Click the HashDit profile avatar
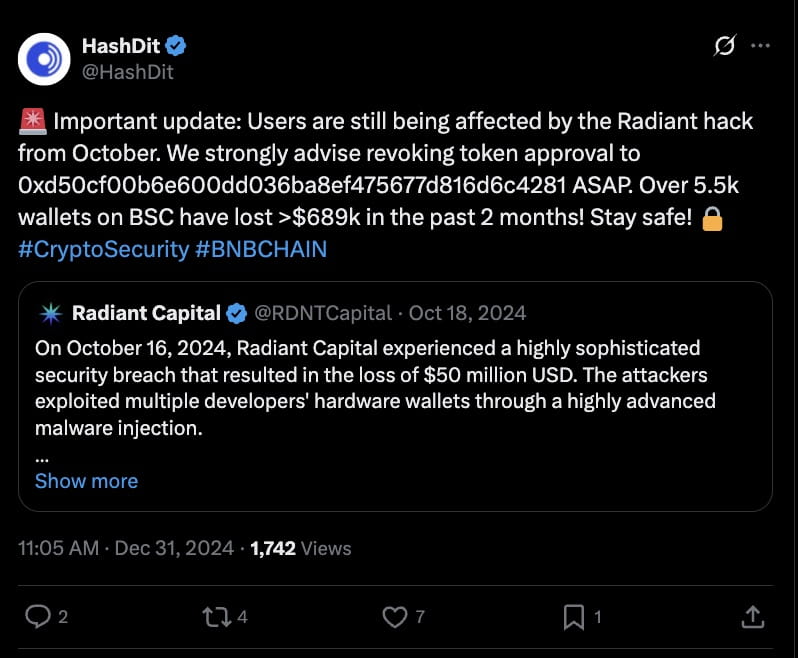 pos(44,59)
